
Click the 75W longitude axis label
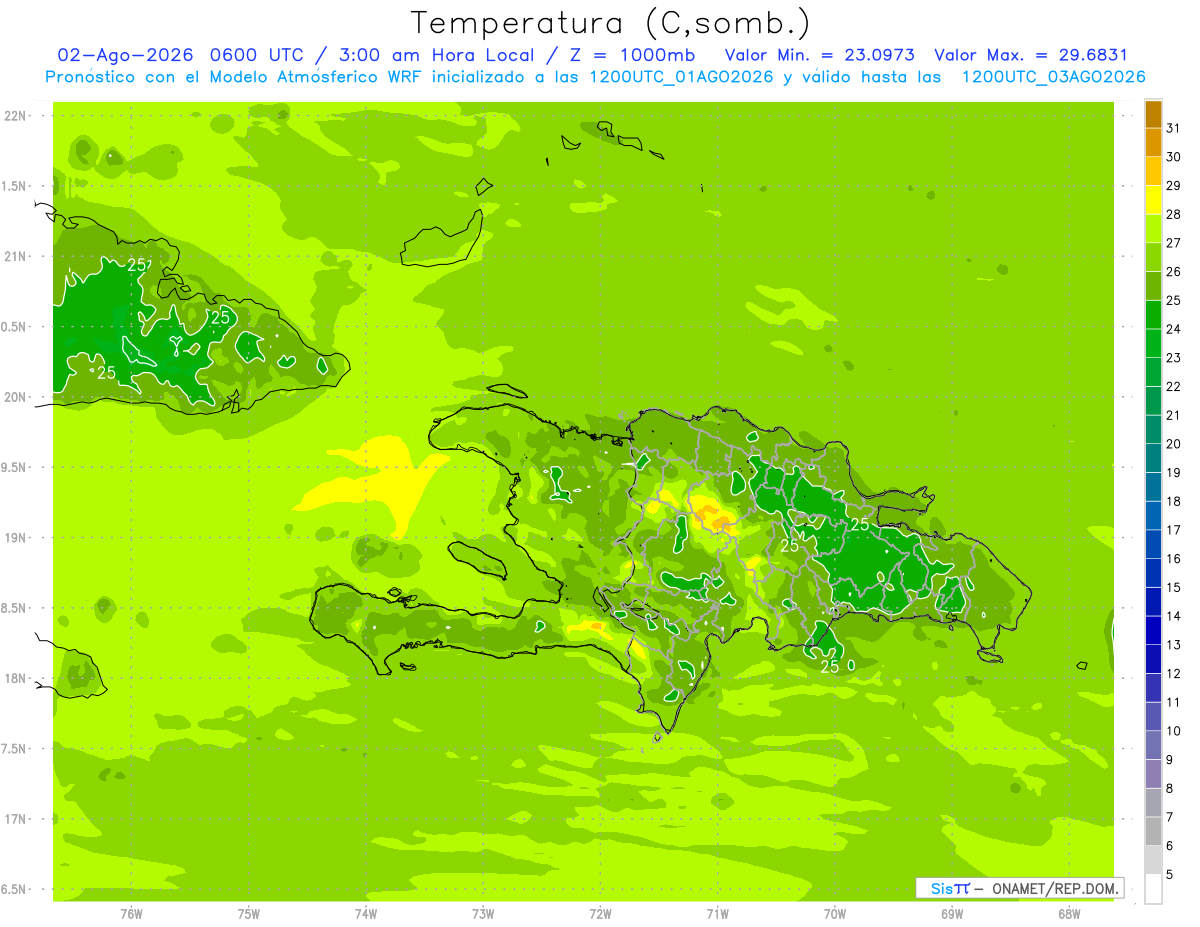point(249,913)
